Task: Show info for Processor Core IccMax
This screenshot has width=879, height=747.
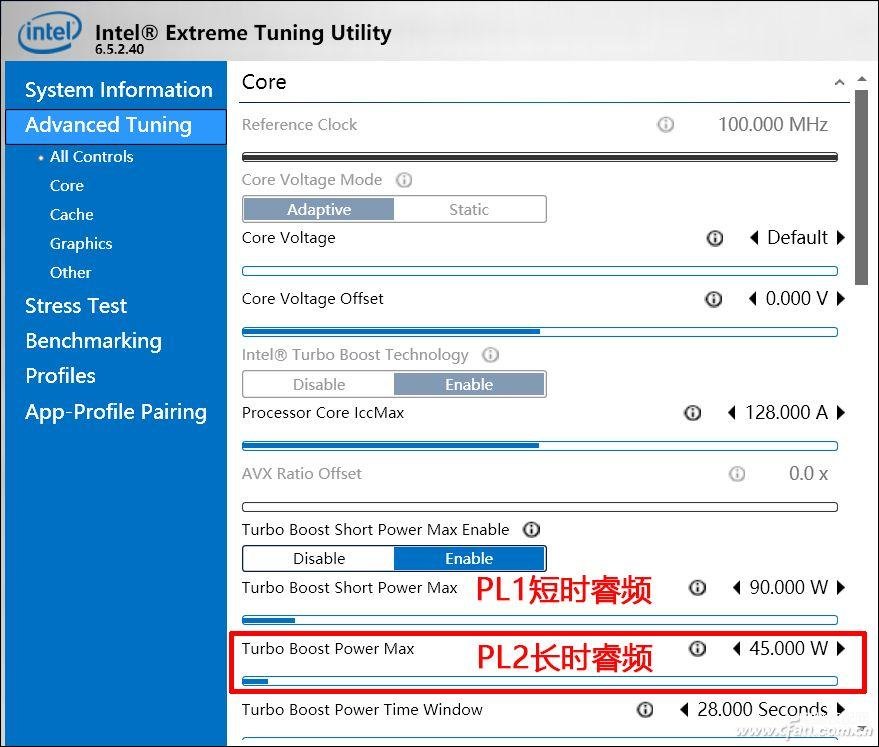Action: [692, 413]
